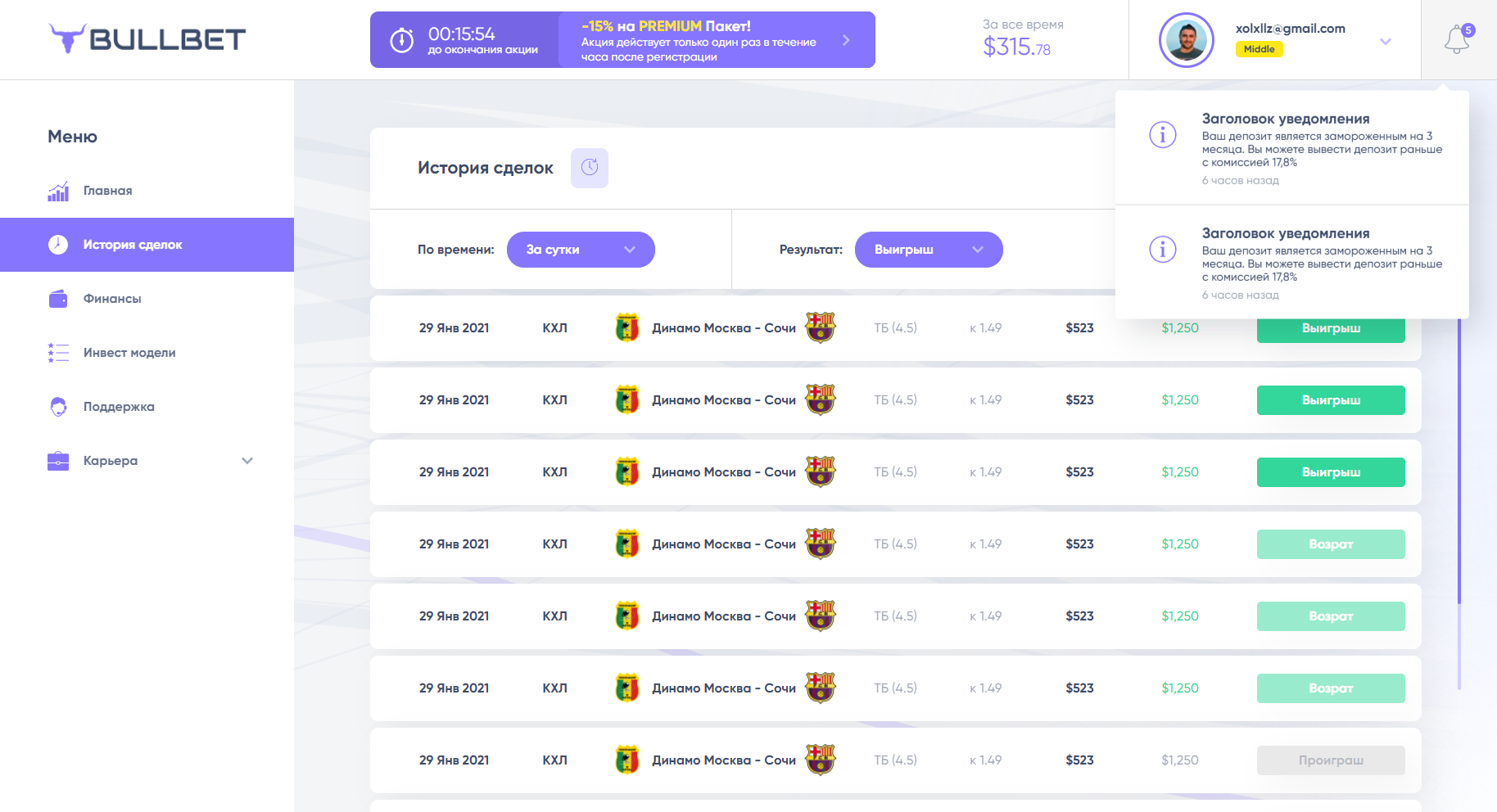
Task: Expand the Карьера submenu chevron
Action: tap(247, 461)
